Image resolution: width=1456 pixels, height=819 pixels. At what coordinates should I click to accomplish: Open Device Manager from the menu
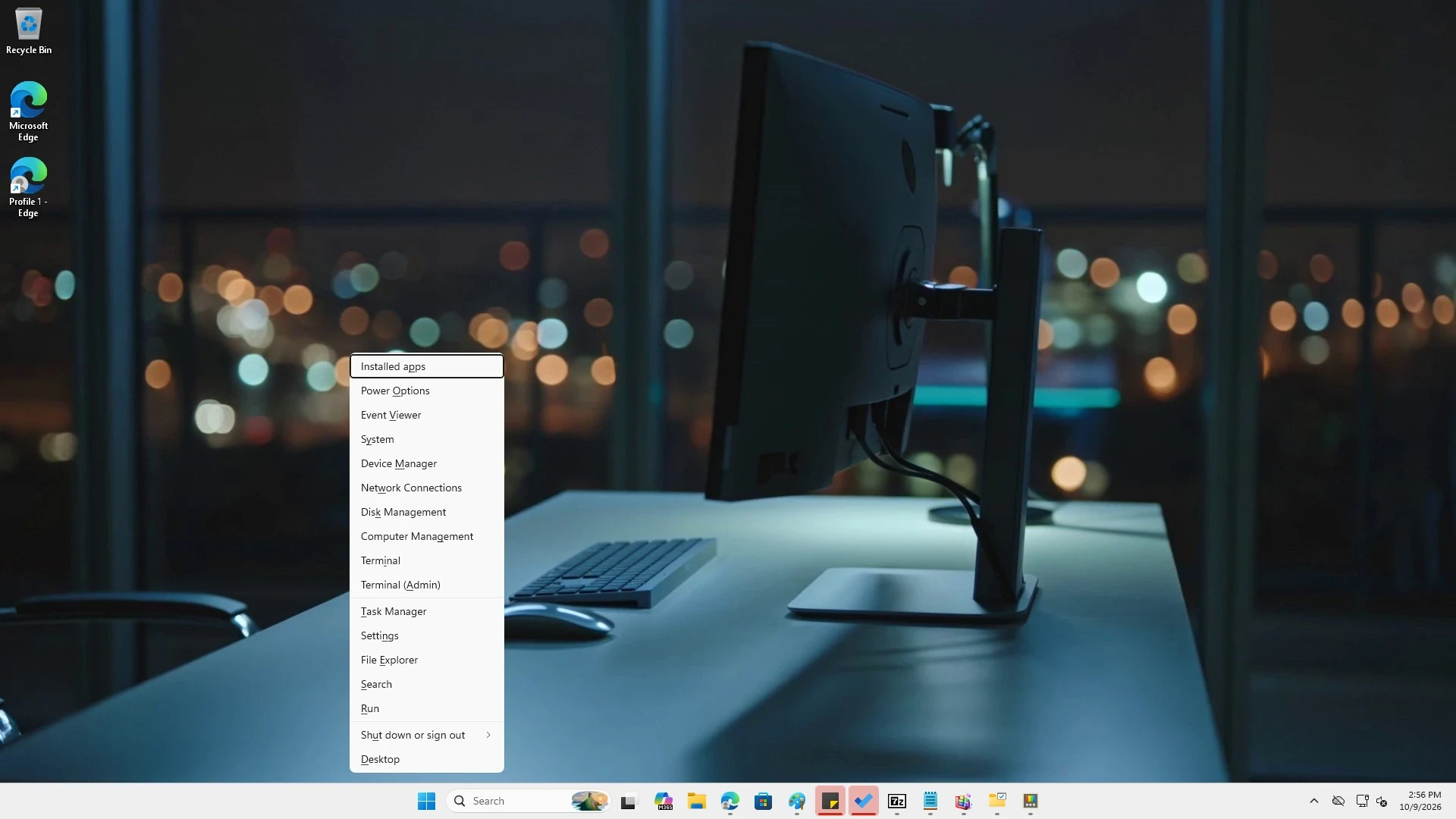(x=427, y=463)
